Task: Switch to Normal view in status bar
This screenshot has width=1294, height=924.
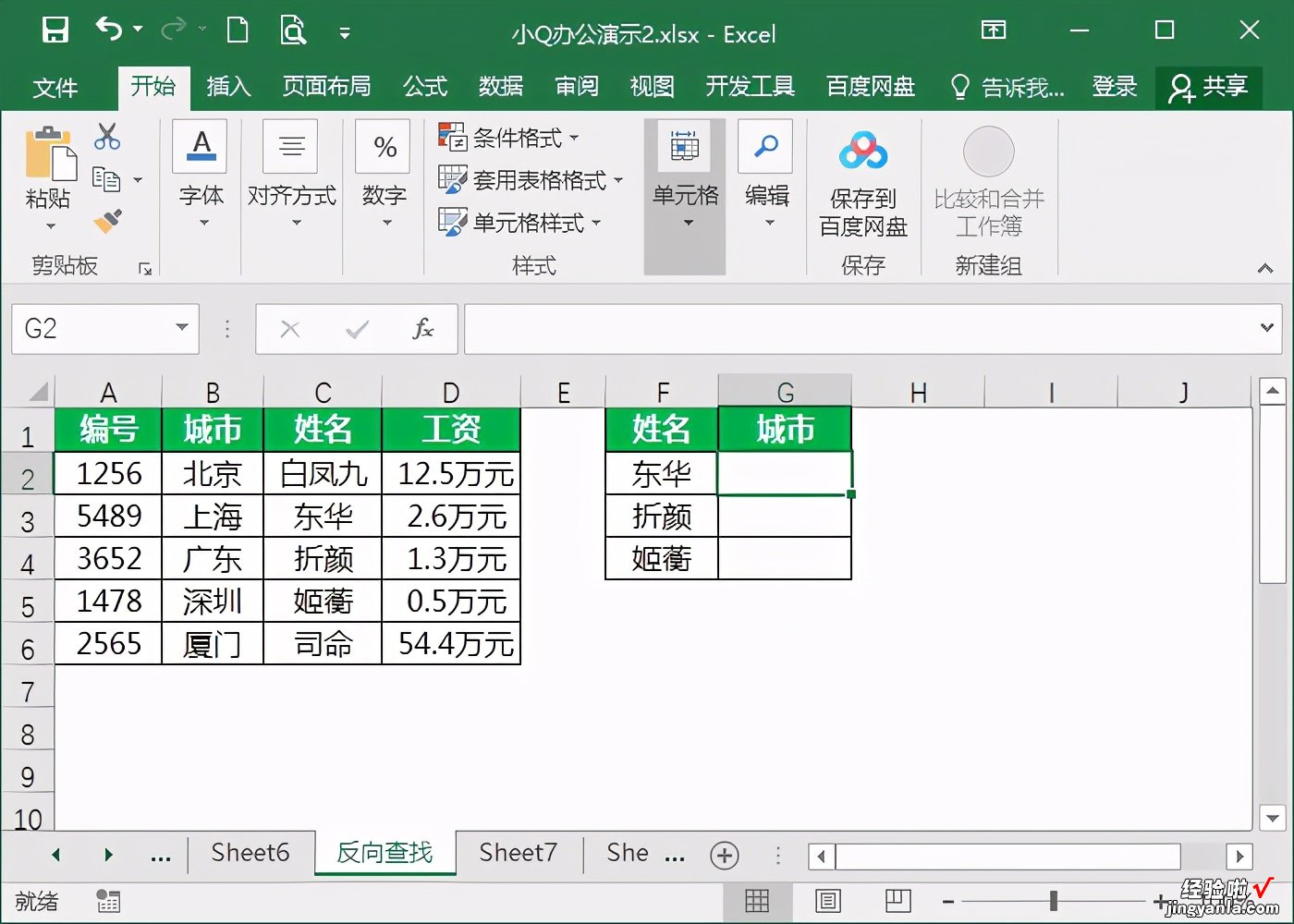Action: [x=757, y=901]
